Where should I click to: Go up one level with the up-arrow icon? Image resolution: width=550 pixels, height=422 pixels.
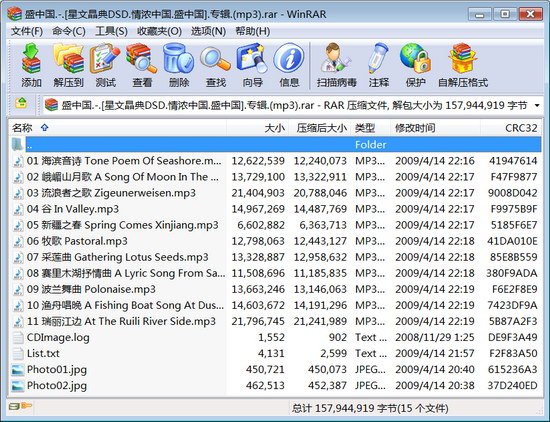[21, 103]
